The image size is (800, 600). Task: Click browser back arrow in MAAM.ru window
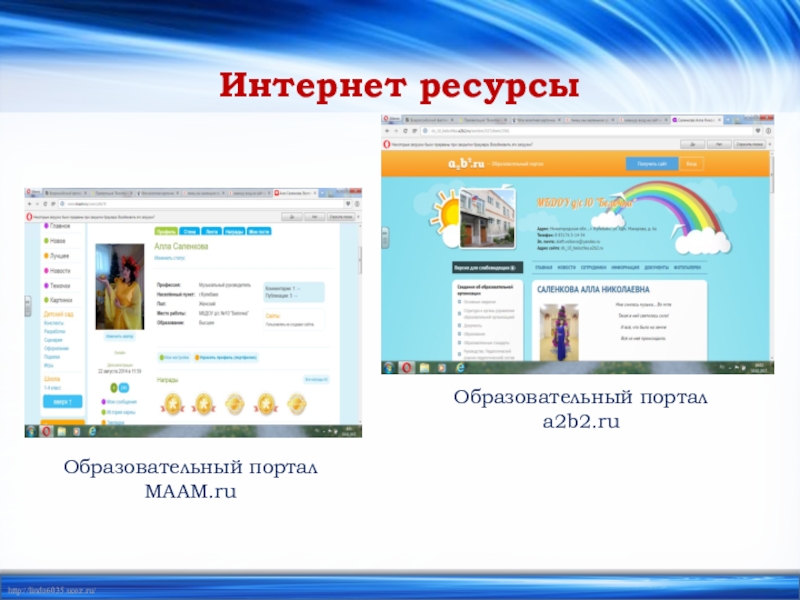[x=30, y=204]
